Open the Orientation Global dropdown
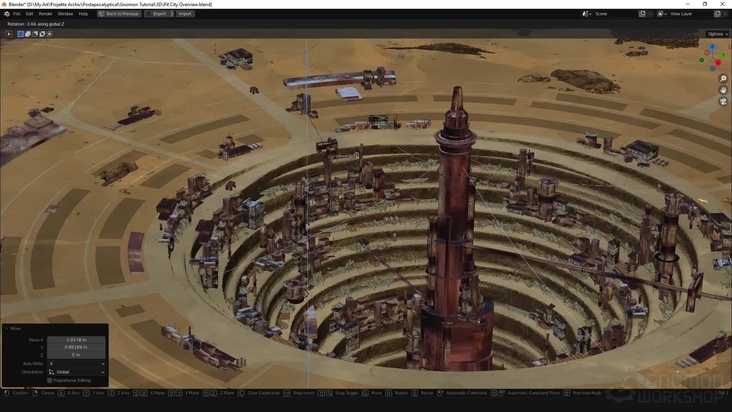 [76, 372]
